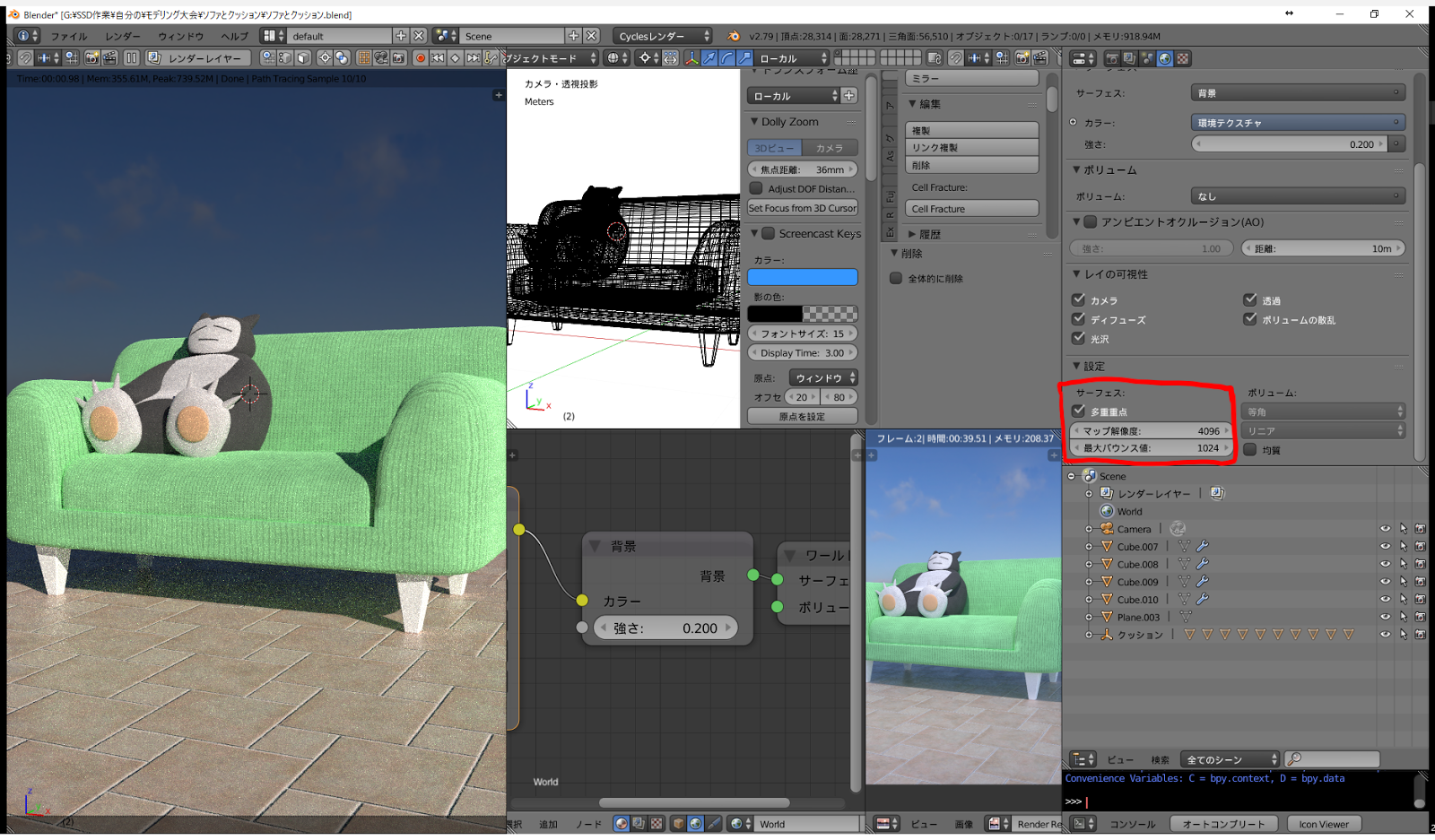The image size is (1435, 840).
Task: Open the render layers properties tab icon
Action: (x=1129, y=58)
